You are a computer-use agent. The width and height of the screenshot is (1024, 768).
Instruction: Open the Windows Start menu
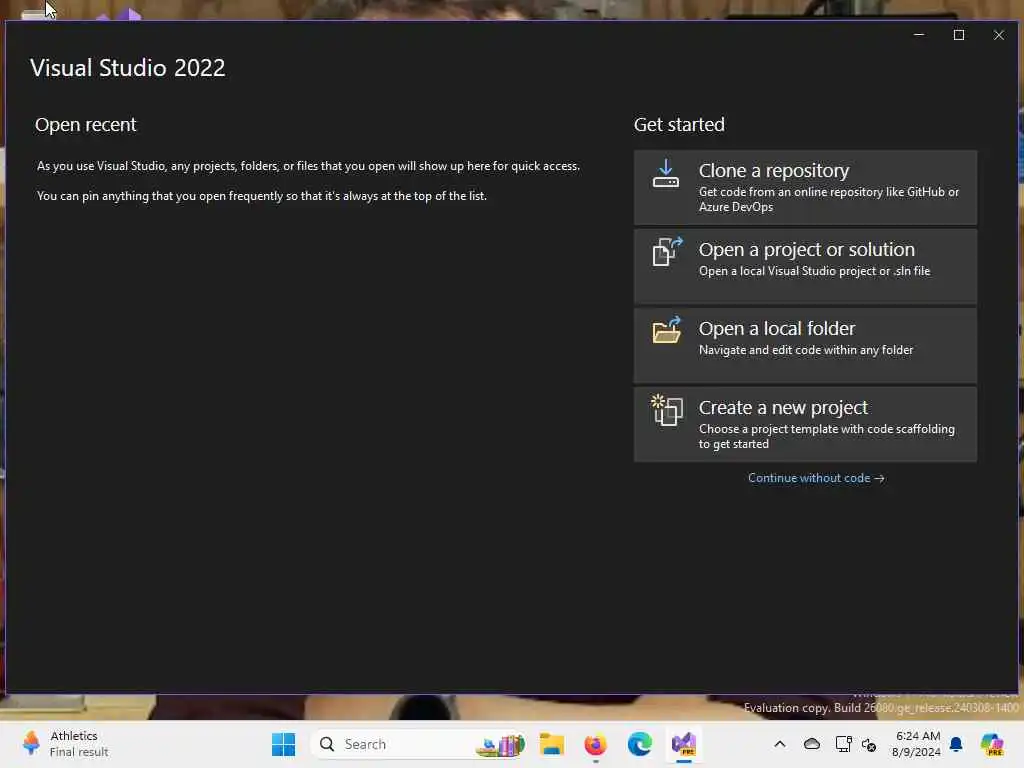pyautogui.click(x=283, y=744)
